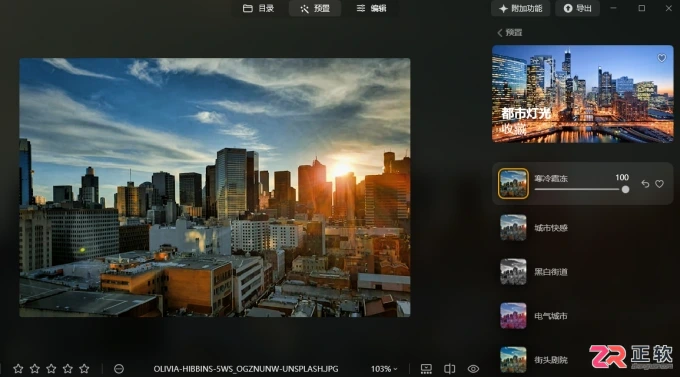Select the 寒冷霜冻 preset thumbnail
This screenshot has width=680, height=377.
(x=513, y=184)
